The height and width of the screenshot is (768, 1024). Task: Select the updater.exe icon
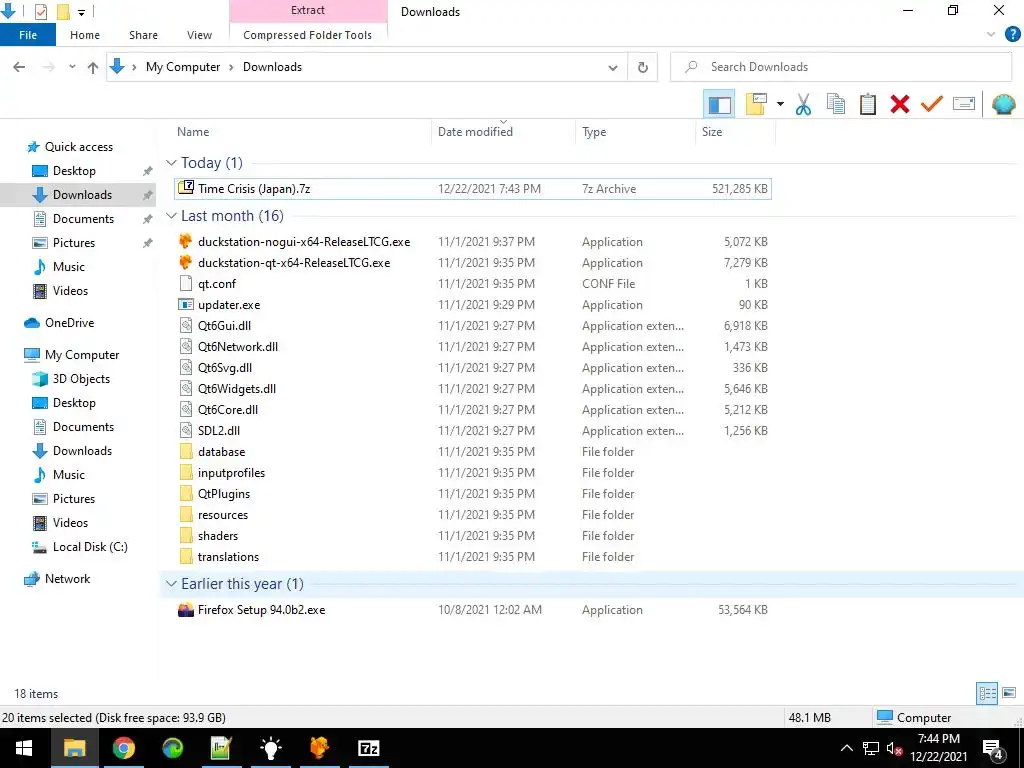186,305
